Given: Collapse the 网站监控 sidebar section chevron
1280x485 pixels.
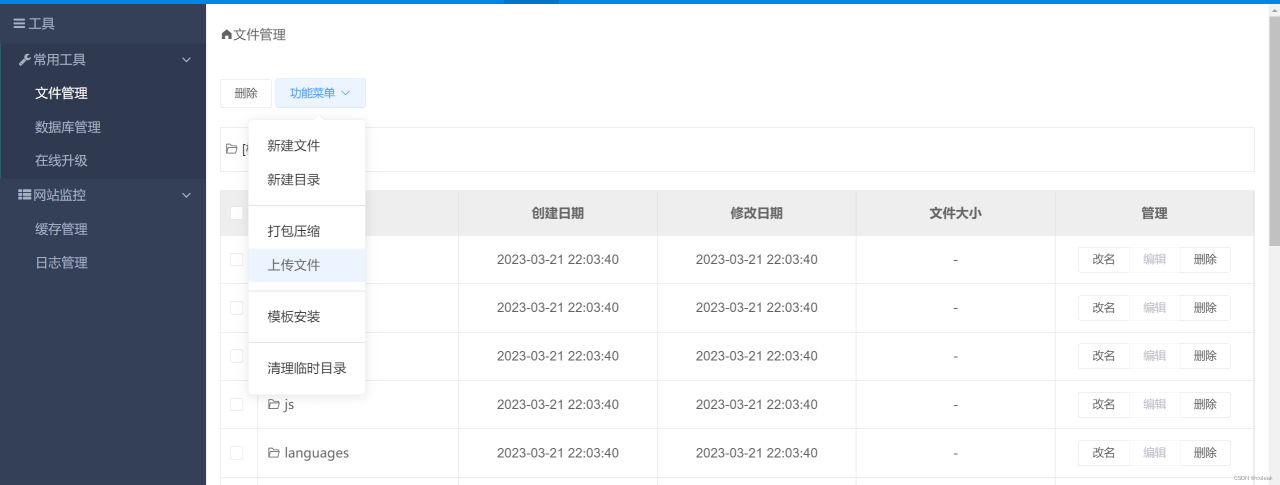Looking at the screenshot, I should (186, 195).
